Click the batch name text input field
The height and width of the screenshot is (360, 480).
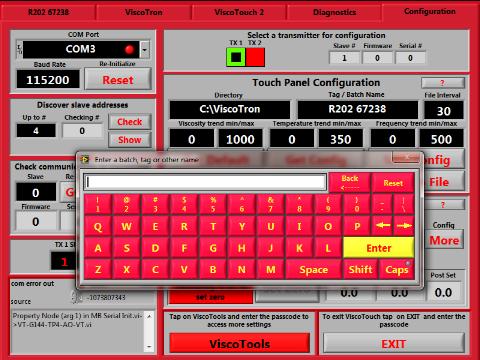[x=205, y=182]
